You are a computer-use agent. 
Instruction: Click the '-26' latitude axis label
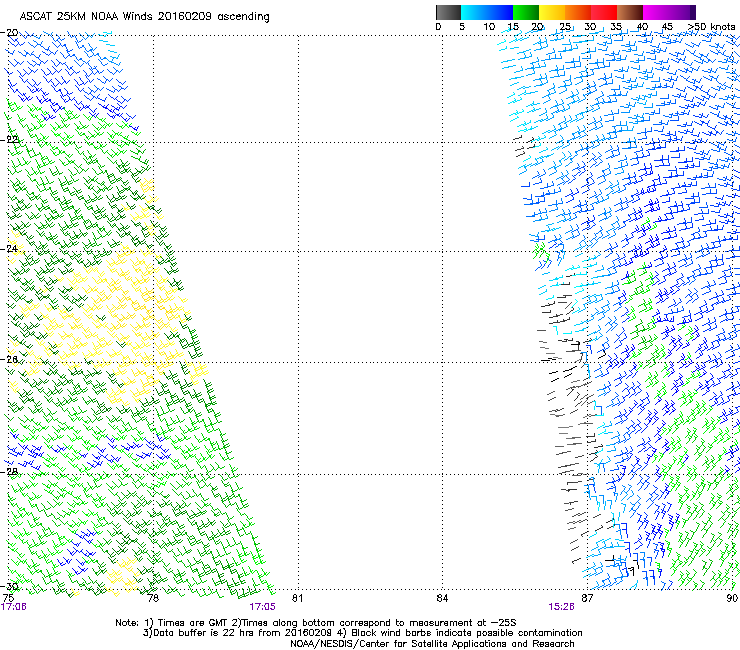[9, 360]
